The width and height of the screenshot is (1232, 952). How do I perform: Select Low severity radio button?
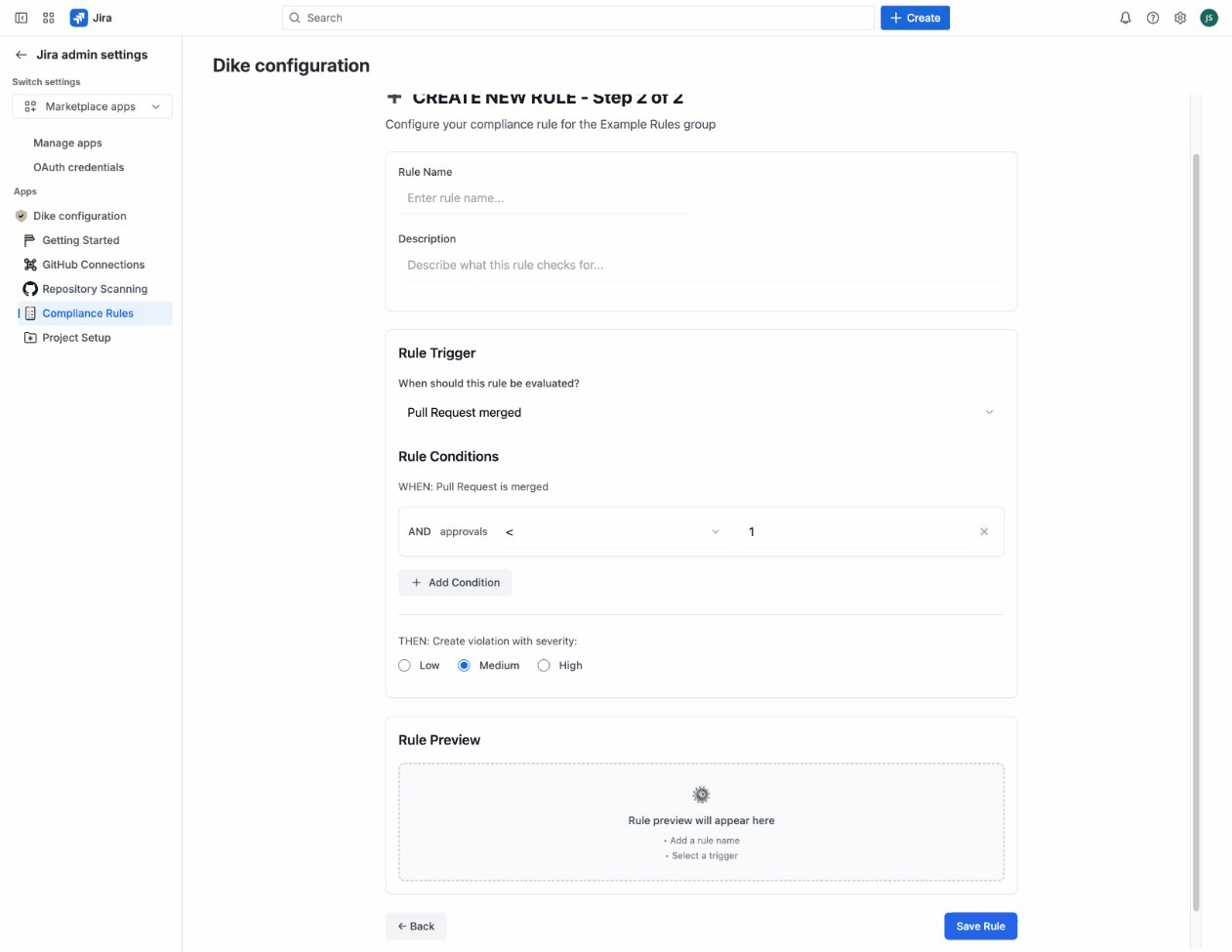405,666
